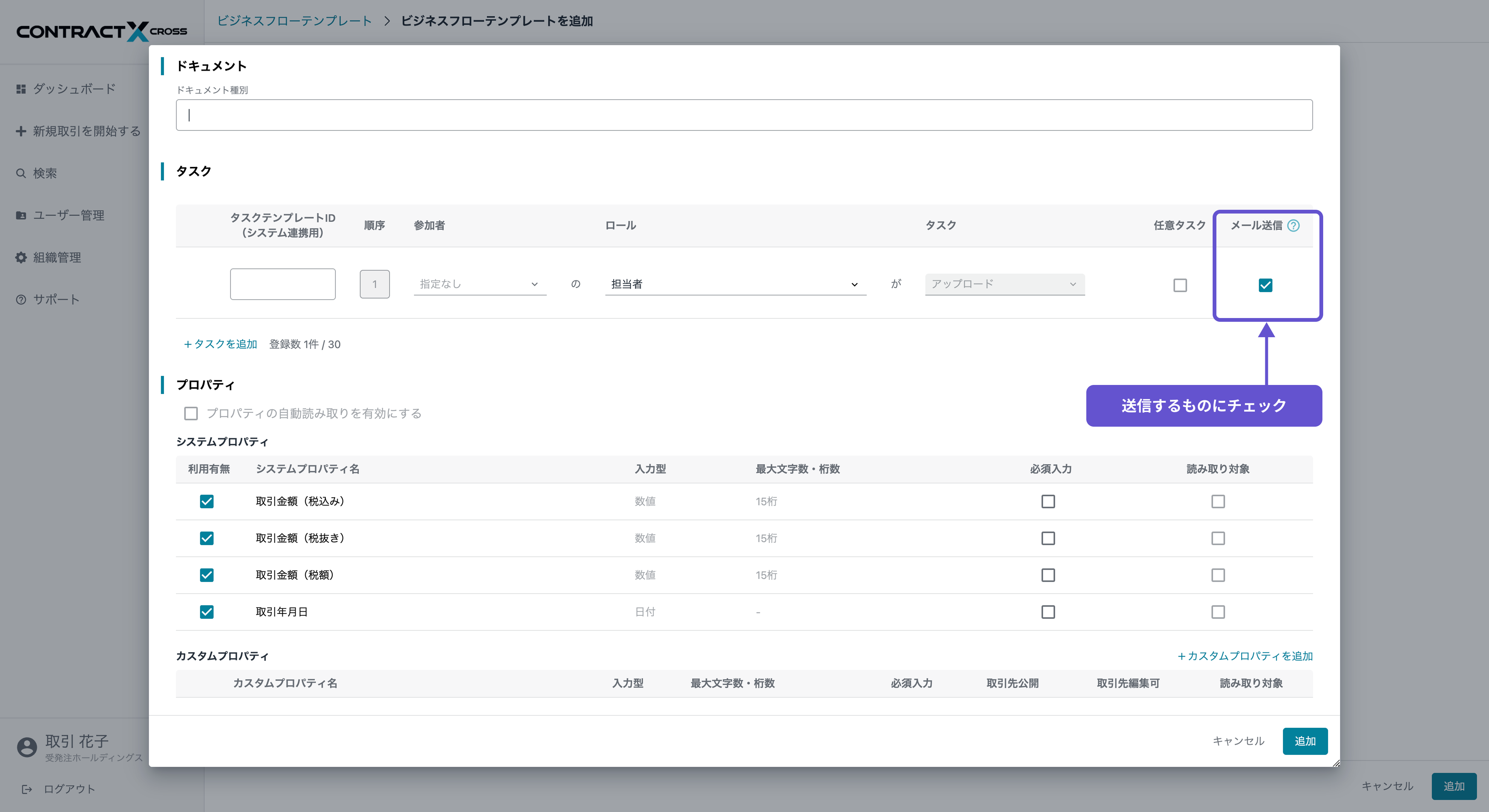Click the ContractX Cross logo

pos(101,31)
